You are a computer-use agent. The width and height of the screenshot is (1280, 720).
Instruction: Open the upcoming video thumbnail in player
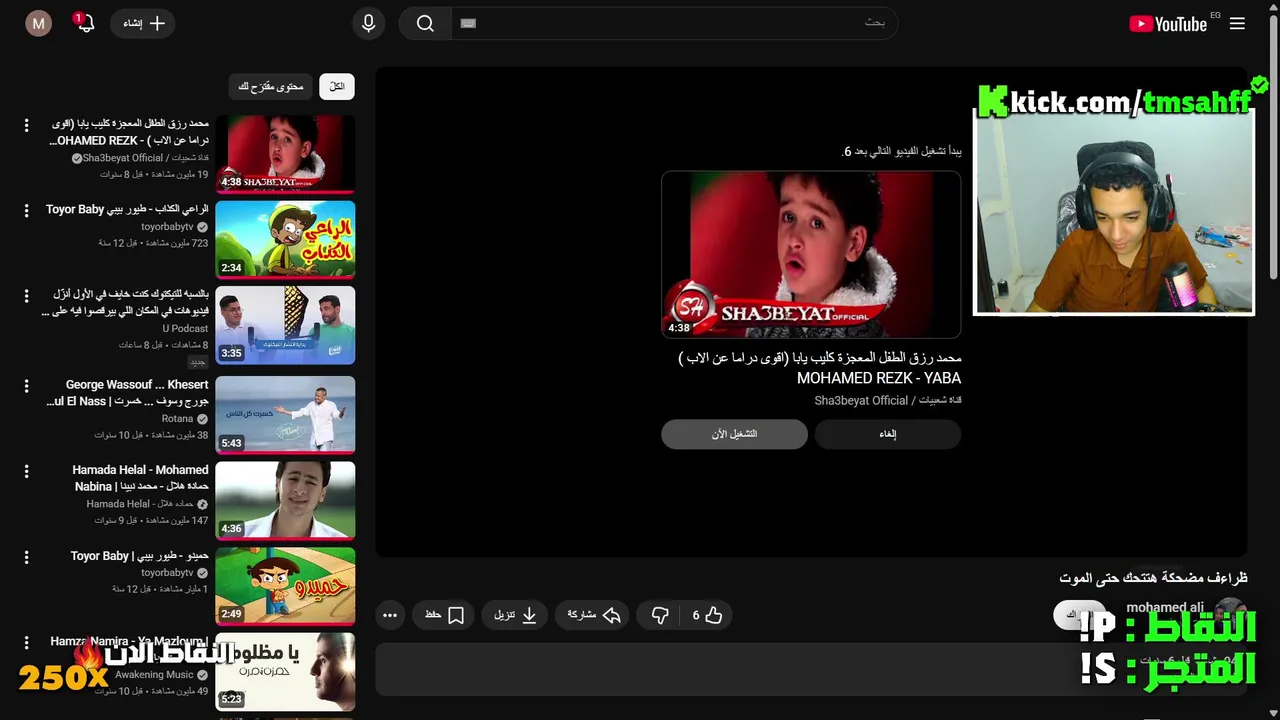[811, 255]
